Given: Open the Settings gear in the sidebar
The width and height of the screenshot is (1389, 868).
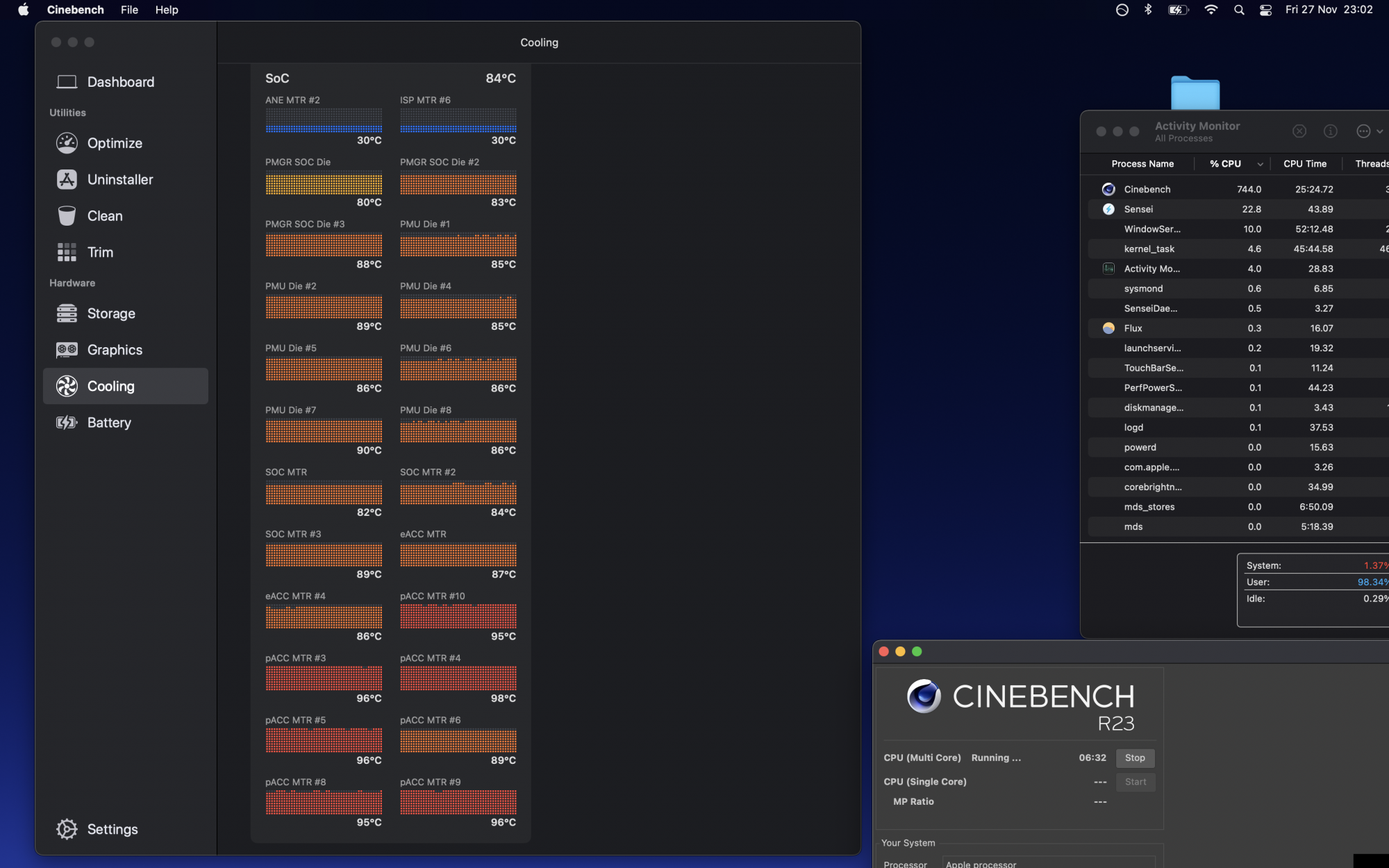Looking at the screenshot, I should pos(67,829).
